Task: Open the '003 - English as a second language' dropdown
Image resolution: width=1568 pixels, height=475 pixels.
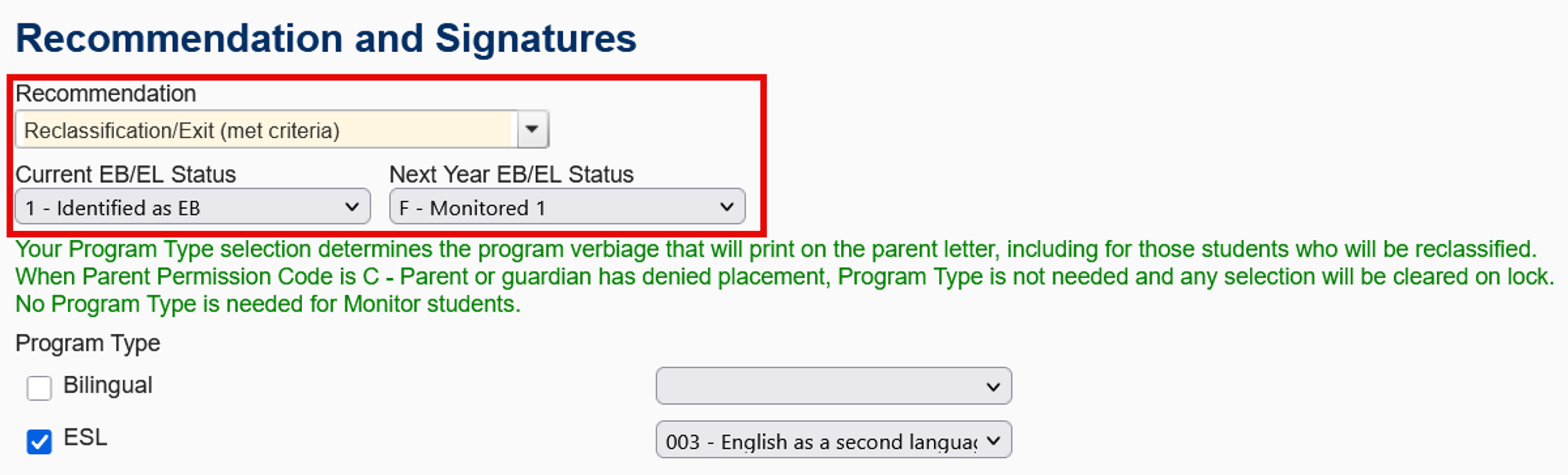Action: (821, 440)
